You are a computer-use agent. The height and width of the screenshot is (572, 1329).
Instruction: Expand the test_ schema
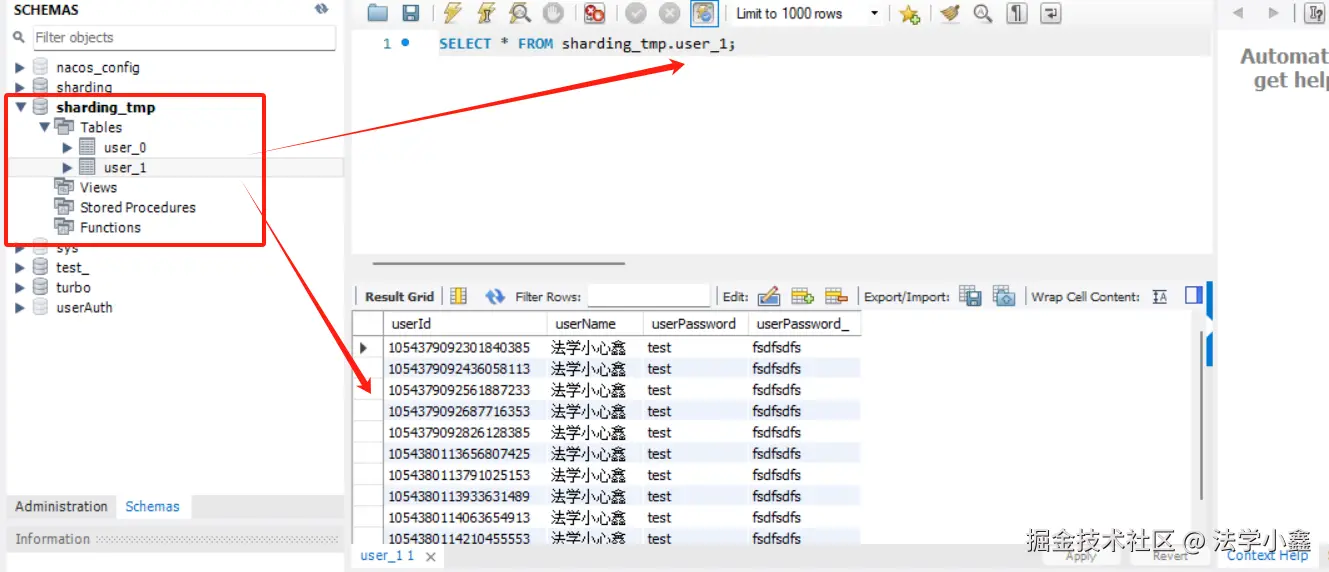[x=19, y=267]
